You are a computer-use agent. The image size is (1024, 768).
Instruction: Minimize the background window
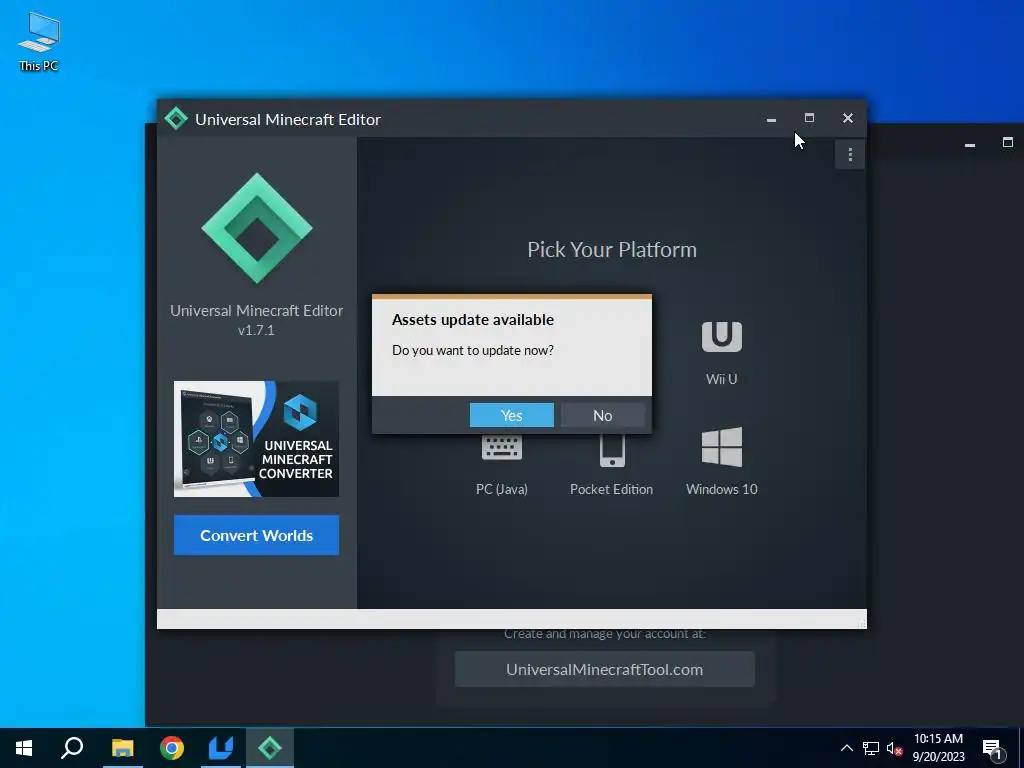(970, 144)
